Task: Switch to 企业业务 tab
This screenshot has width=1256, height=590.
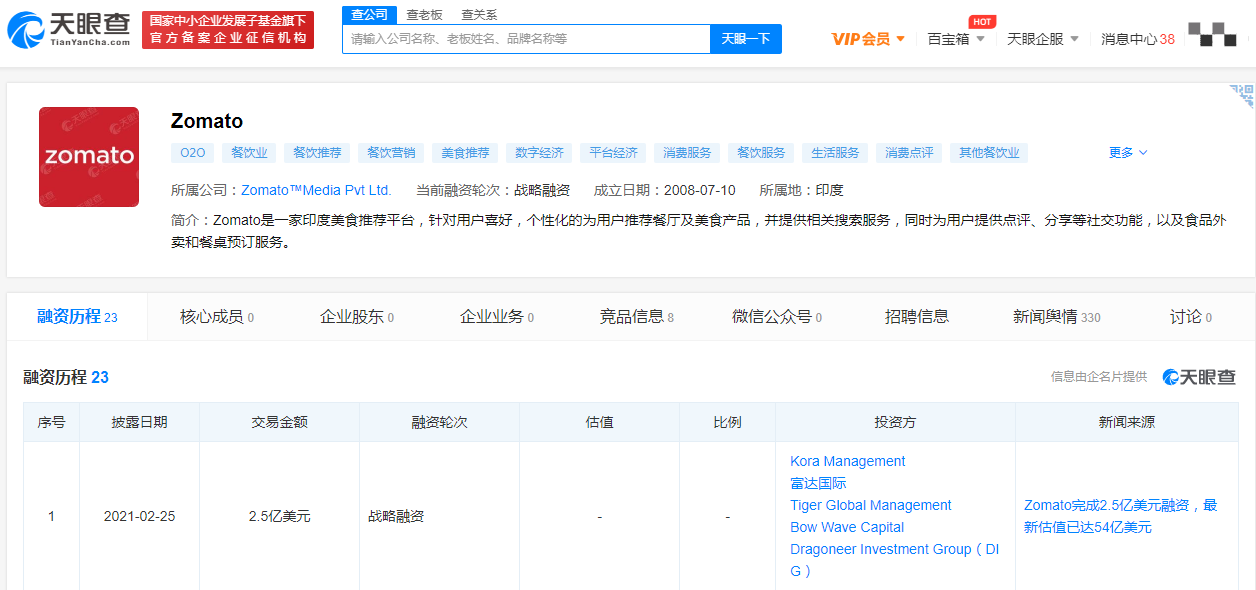Action: coord(497,317)
